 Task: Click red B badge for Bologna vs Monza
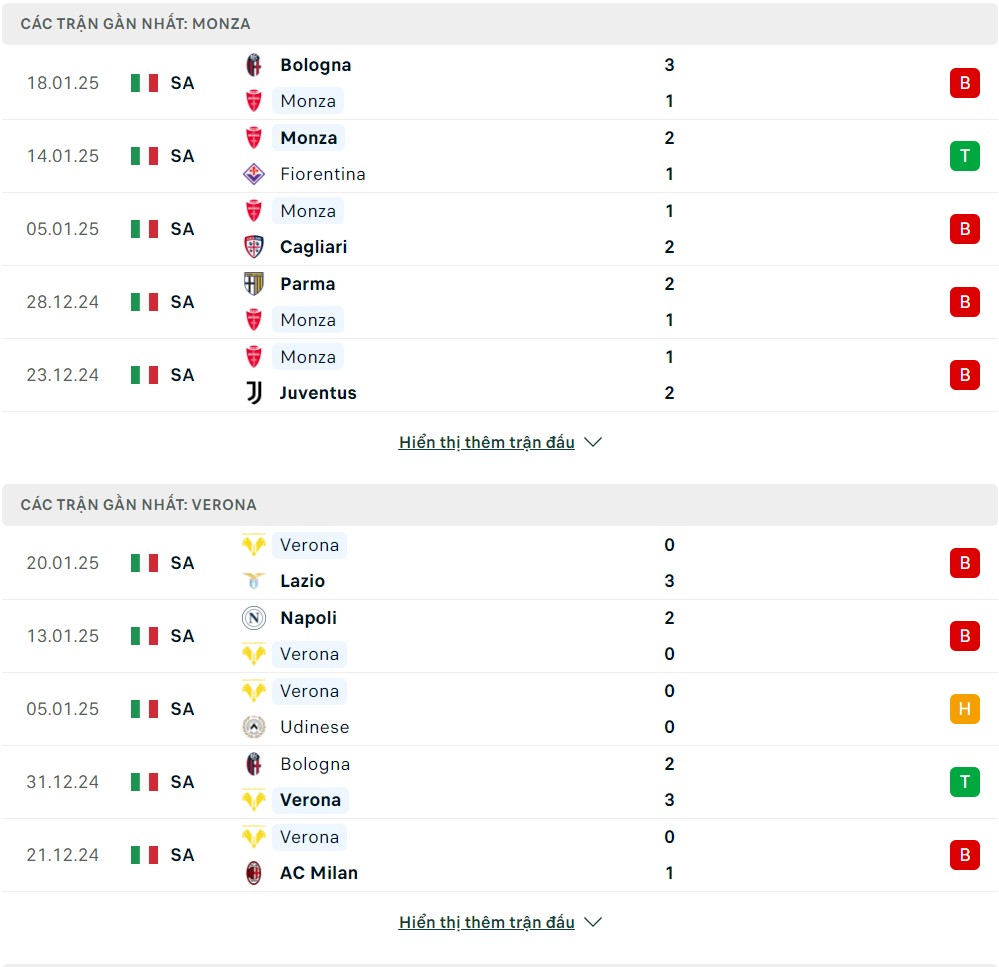[x=965, y=83]
